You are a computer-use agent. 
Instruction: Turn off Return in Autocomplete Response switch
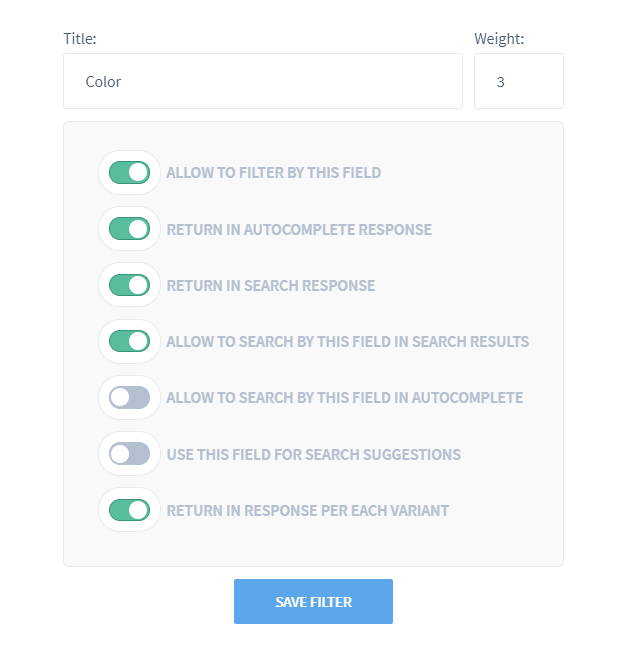(129, 229)
